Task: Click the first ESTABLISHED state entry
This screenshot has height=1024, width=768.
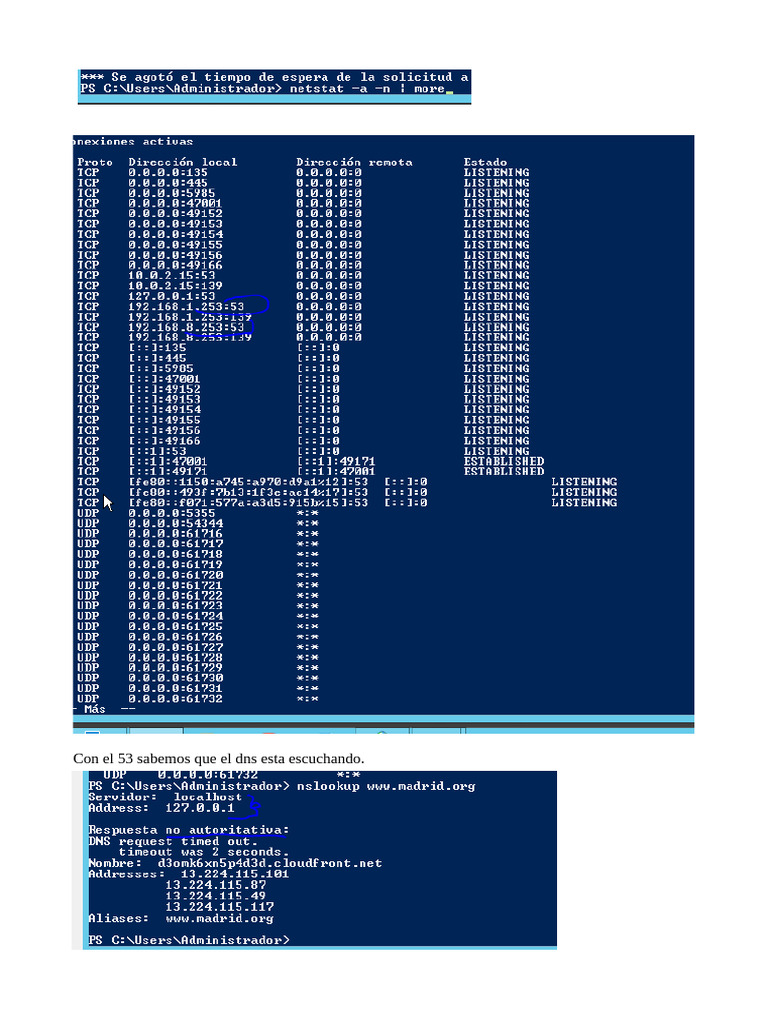Action: coord(504,461)
